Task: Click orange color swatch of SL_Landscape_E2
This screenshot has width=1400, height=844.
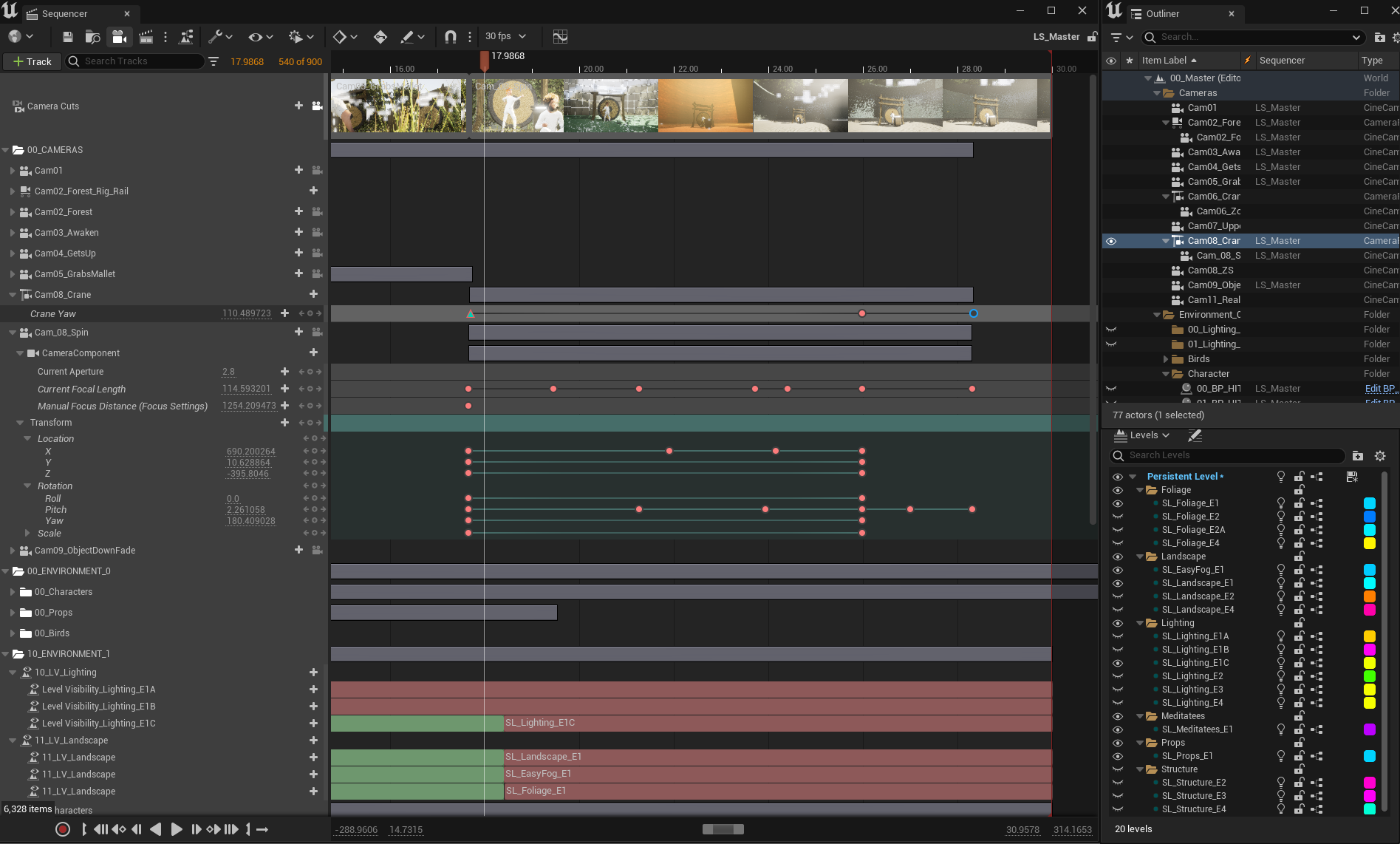Action: [x=1369, y=596]
